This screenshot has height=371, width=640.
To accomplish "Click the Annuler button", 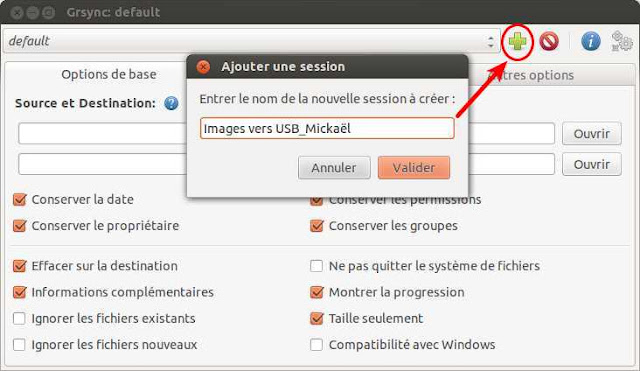I will point(334,167).
